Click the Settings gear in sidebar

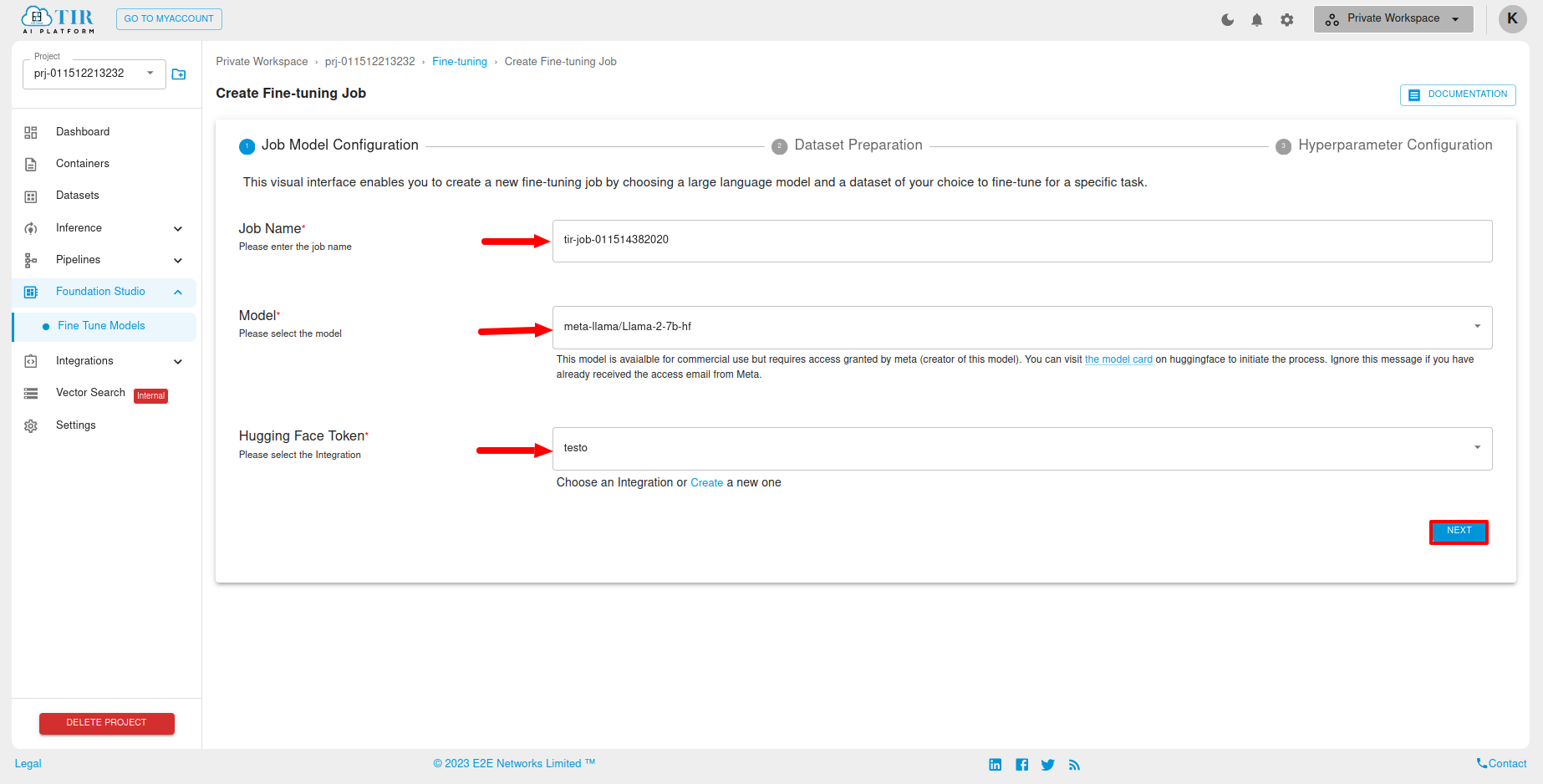[x=31, y=425]
